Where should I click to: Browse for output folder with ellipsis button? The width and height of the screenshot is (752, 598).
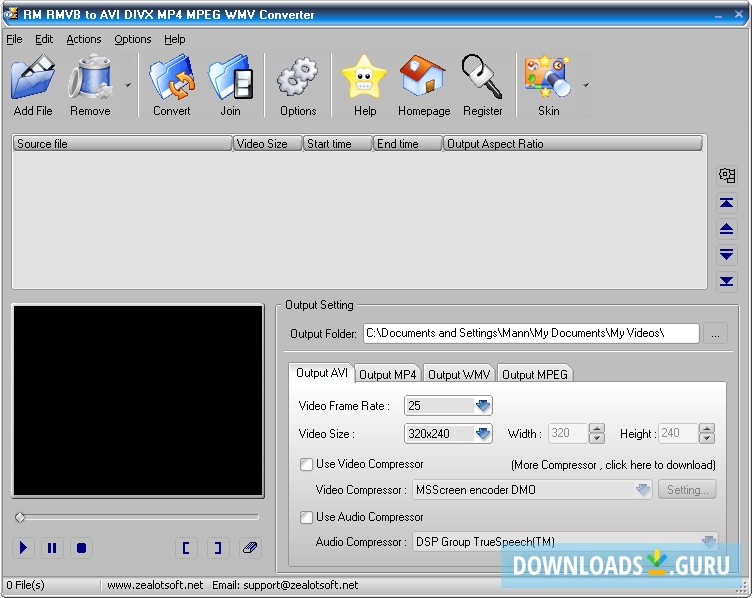coord(715,333)
